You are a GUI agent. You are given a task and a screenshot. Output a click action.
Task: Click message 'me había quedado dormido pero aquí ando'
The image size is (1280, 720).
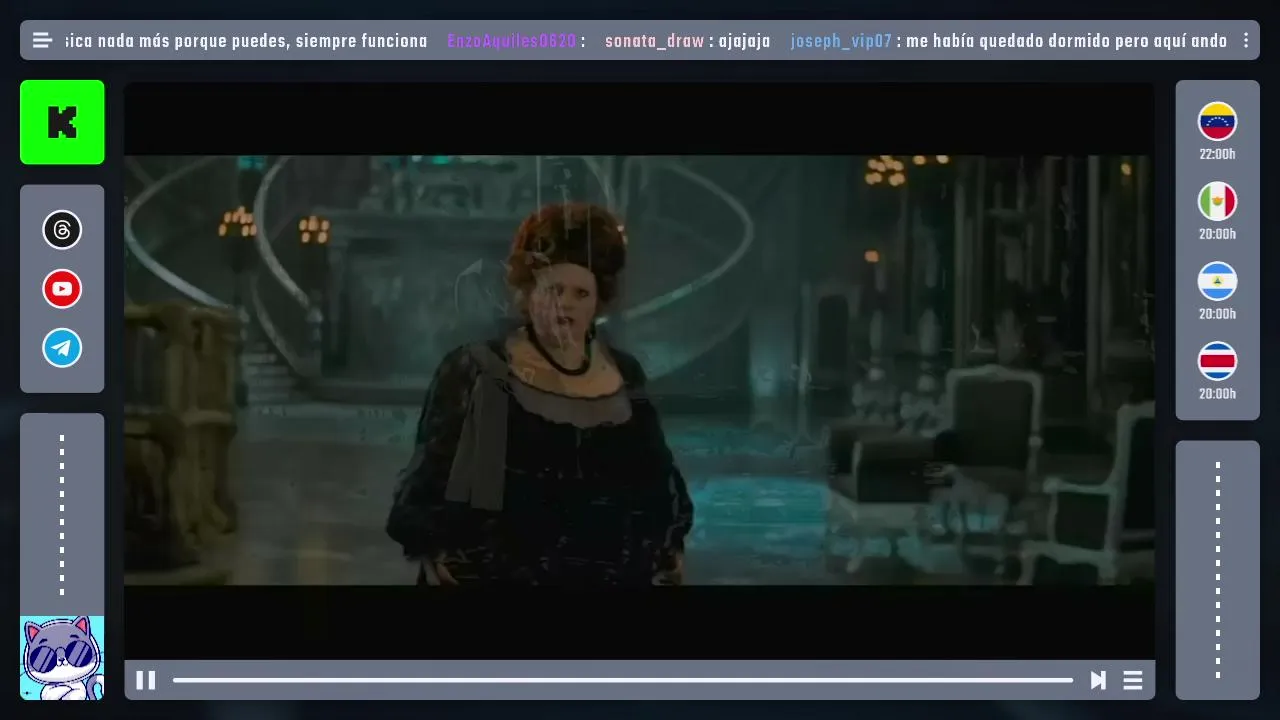[x=1067, y=41]
